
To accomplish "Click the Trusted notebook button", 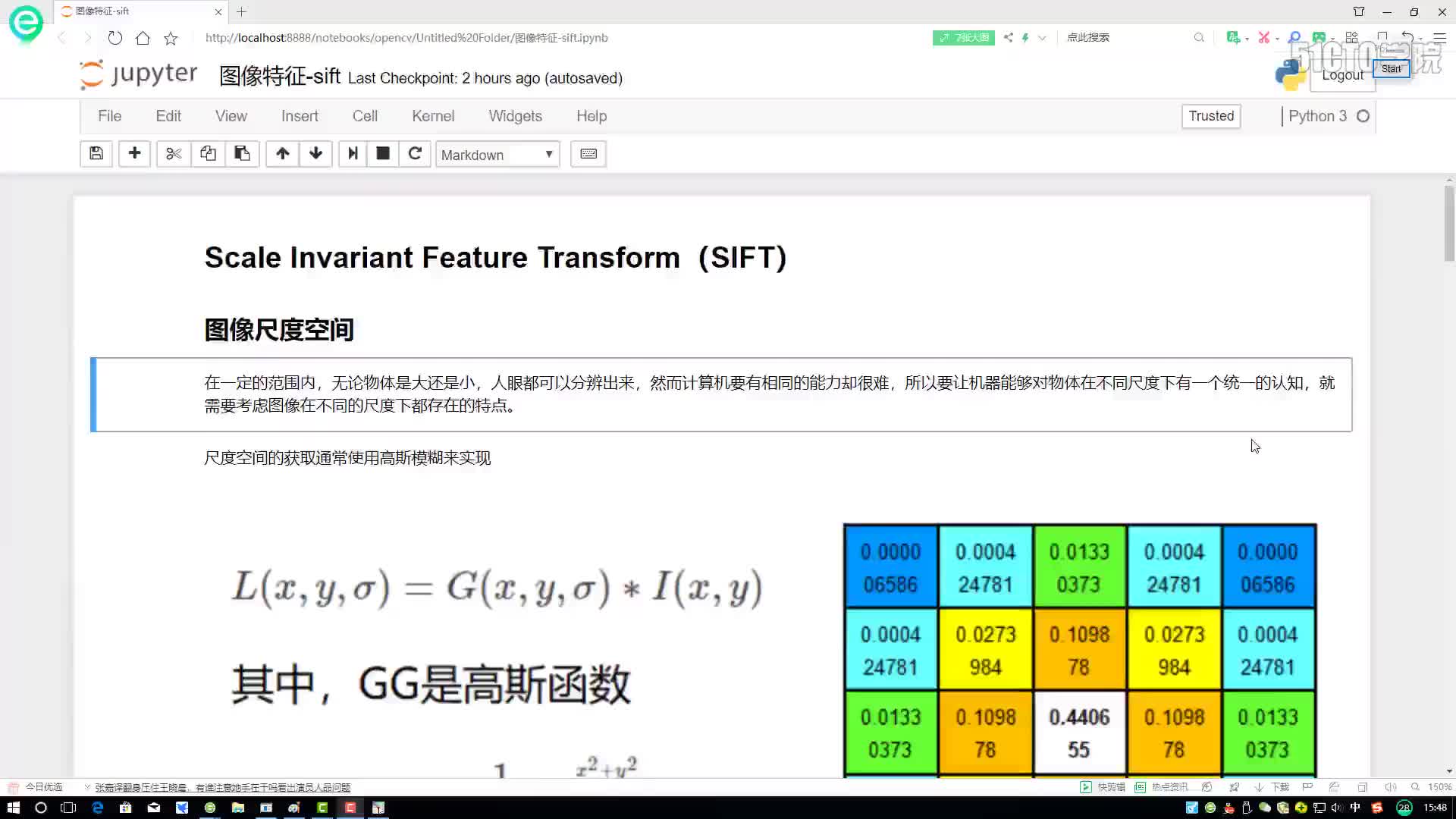I will pos(1211,116).
